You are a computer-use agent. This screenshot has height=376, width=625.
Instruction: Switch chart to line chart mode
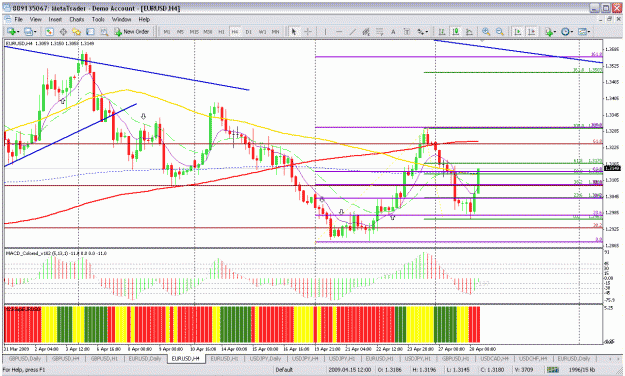click(x=469, y=31)
